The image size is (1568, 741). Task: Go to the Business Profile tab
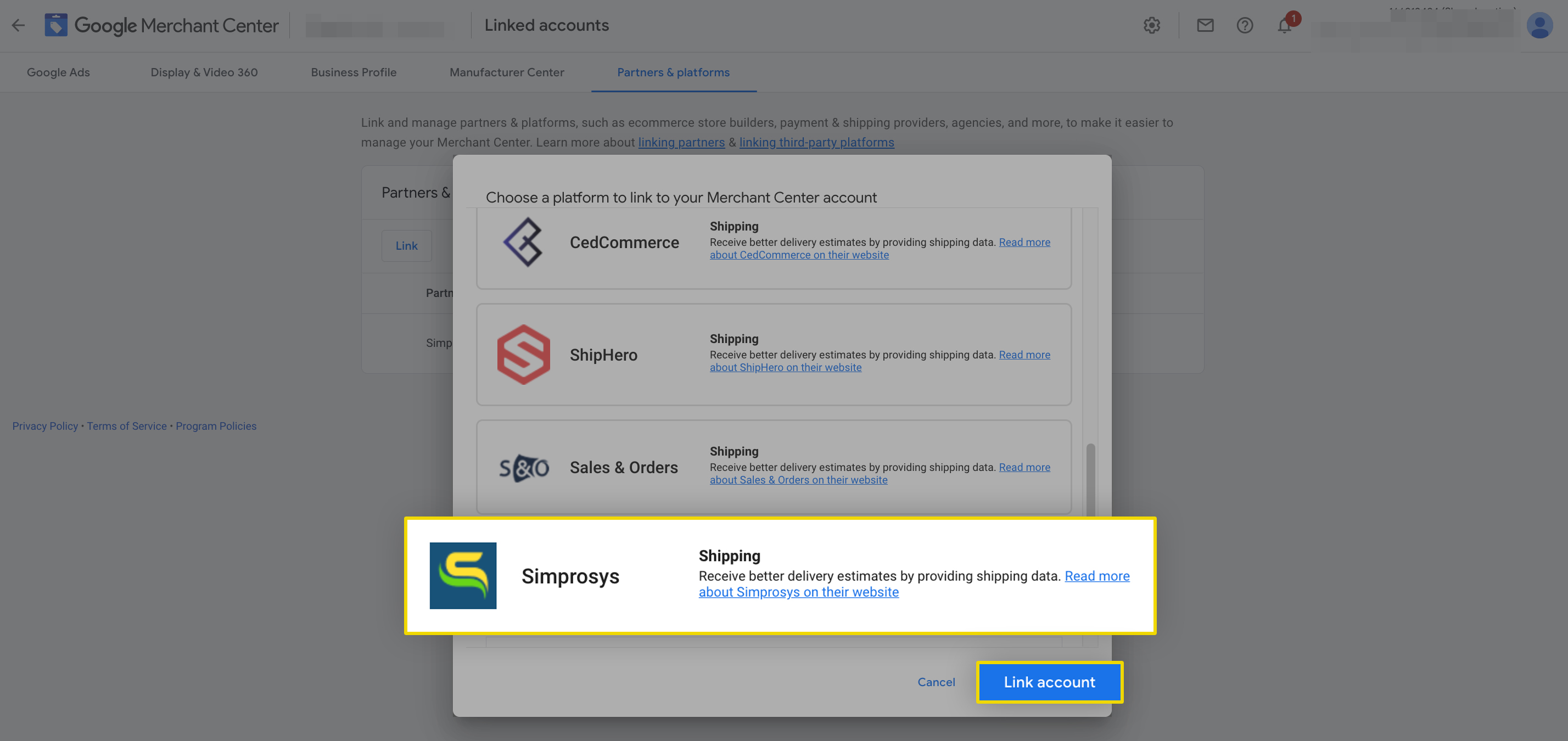pos(354,72)
